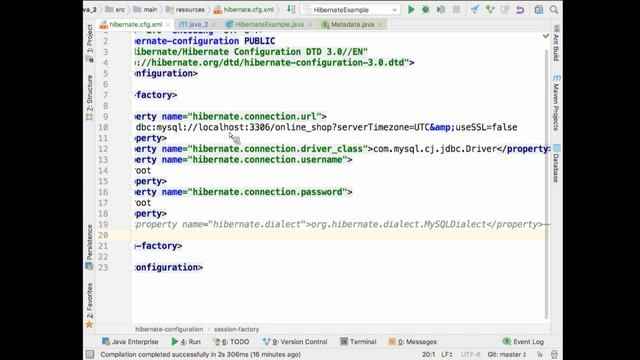The image size is (640, 360).
Task: Click the hibernate.connection.password attribute value
Action: pos(267,192)
